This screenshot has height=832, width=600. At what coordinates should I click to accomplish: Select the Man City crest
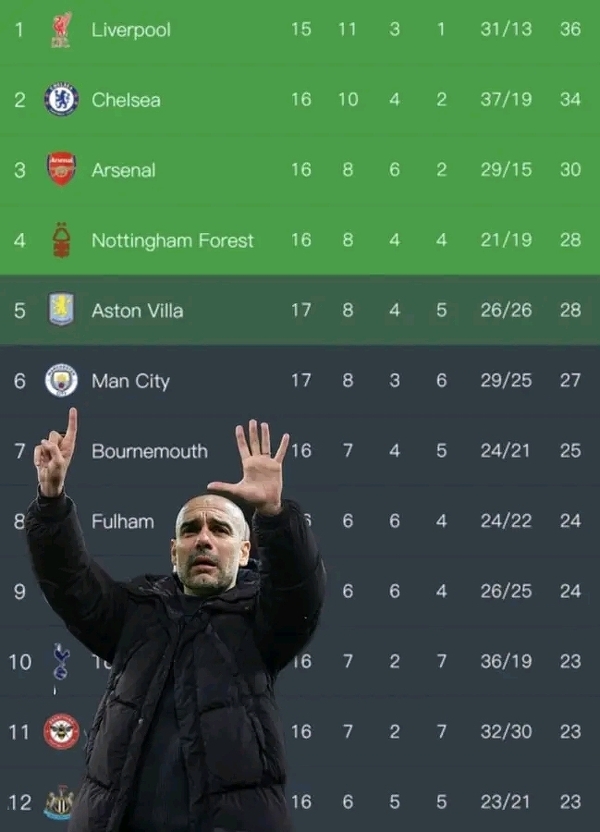point(61,380)
